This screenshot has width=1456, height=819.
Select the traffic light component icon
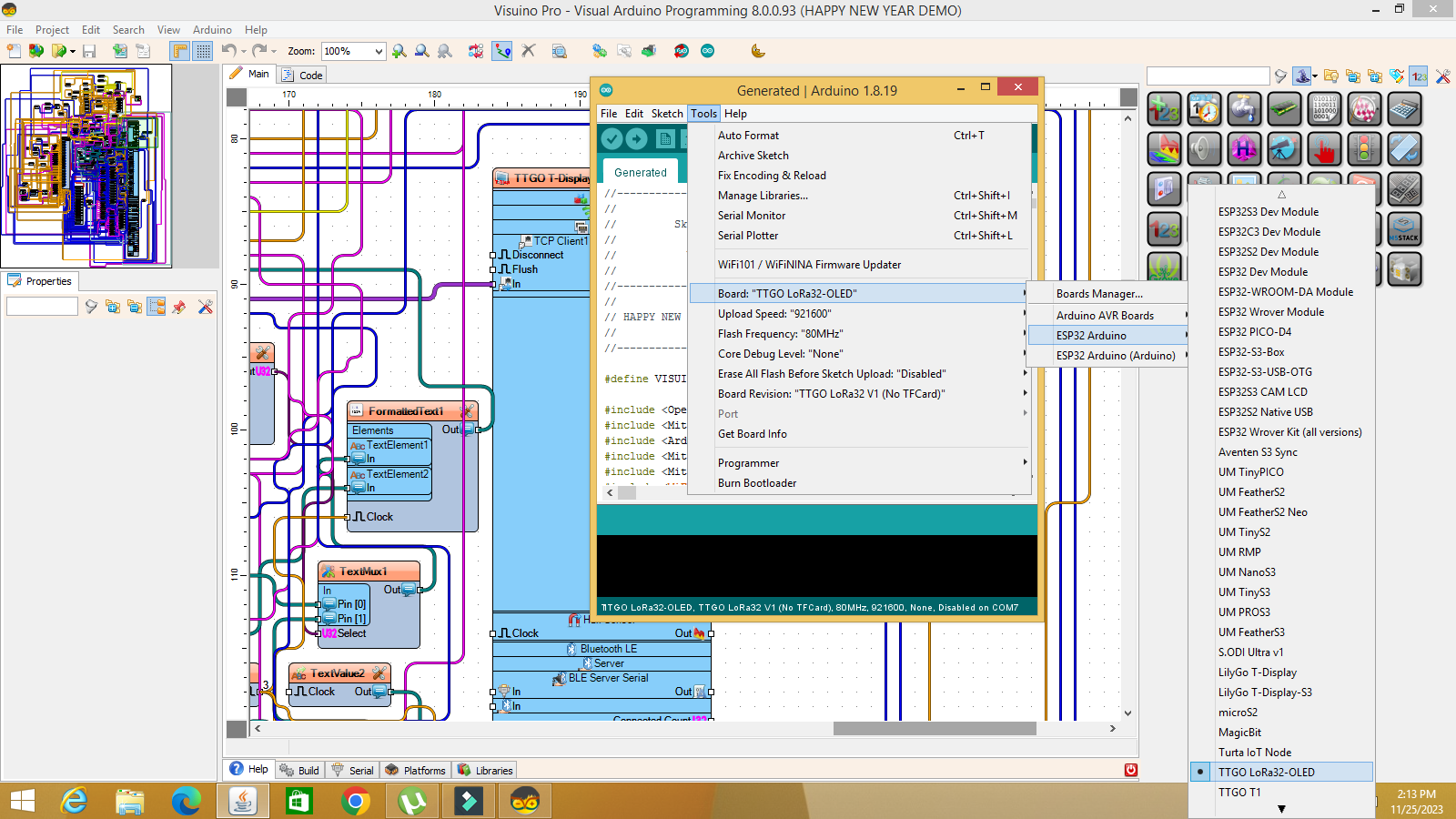(x=1364, y=148)
